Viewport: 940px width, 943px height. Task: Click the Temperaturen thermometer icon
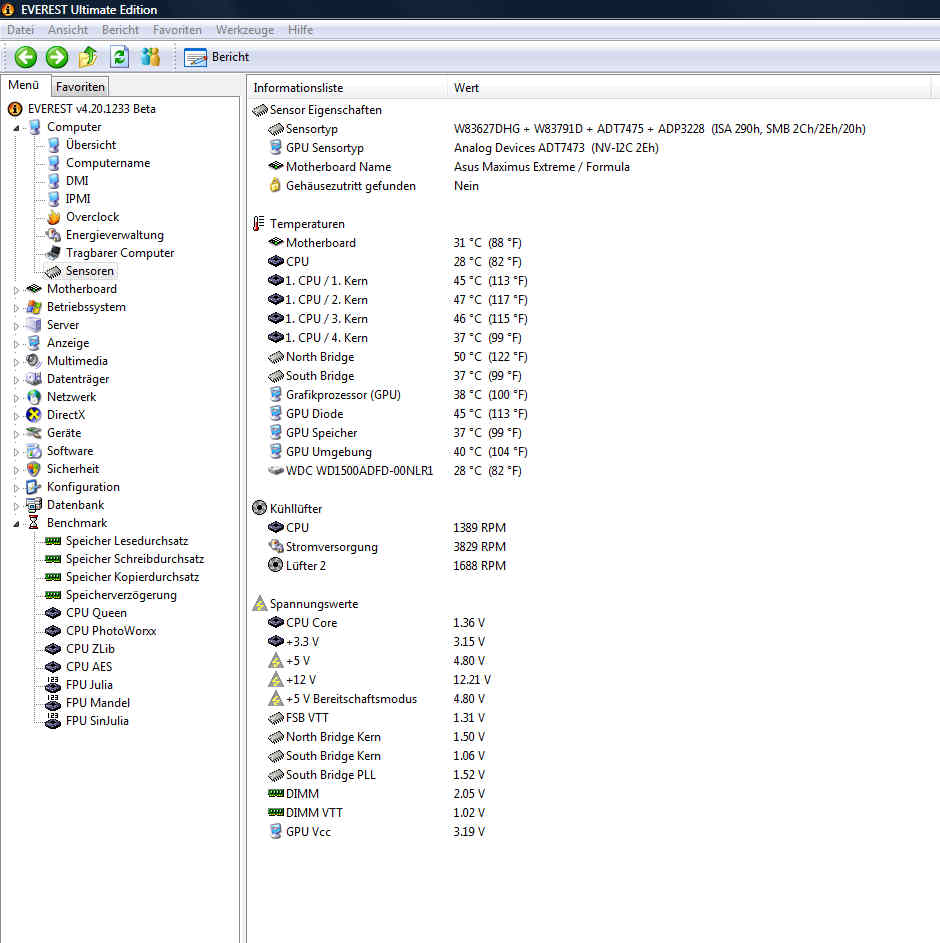259,224
